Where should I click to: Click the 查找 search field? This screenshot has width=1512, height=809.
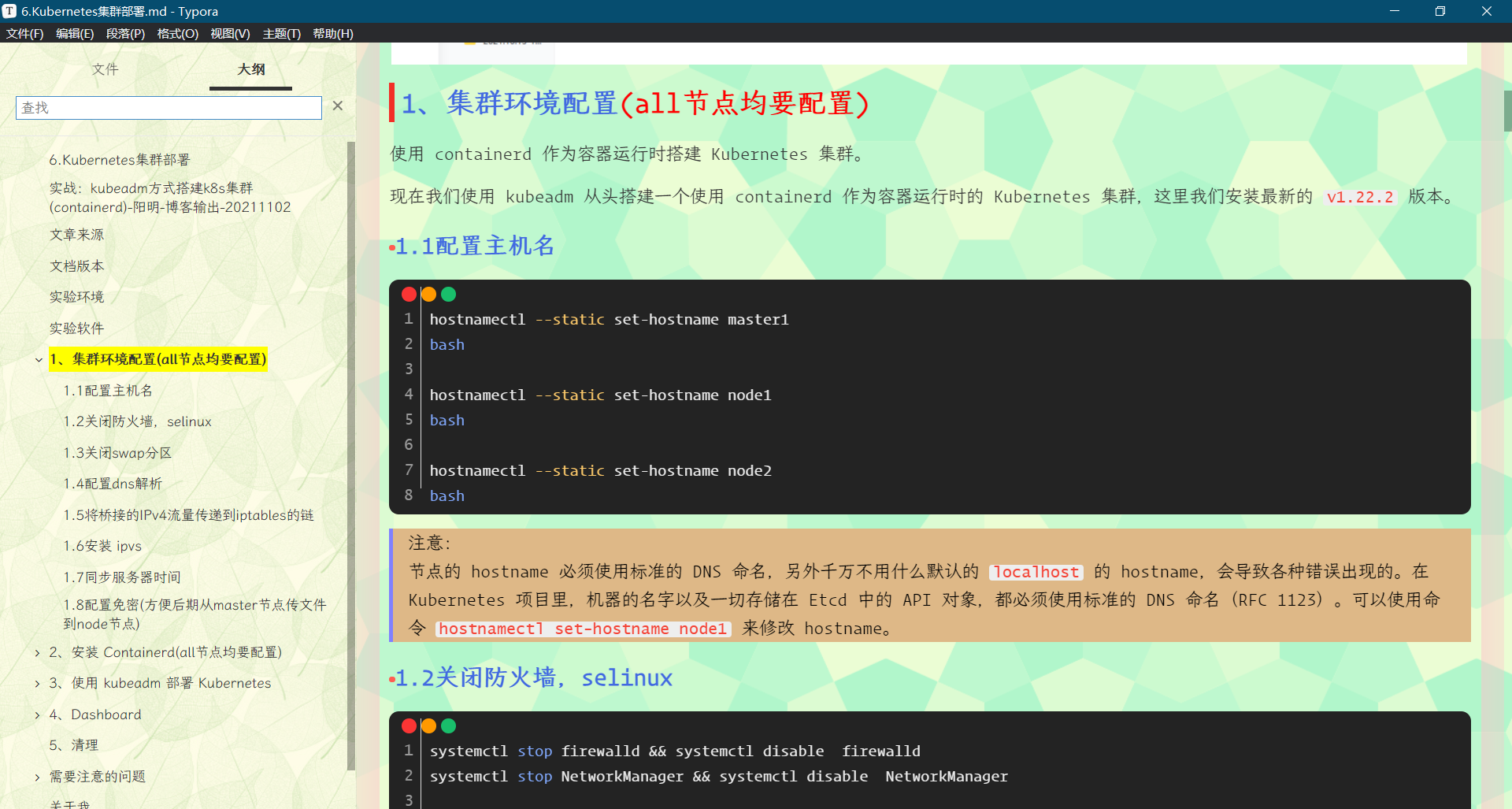click(x=169, y=108)
